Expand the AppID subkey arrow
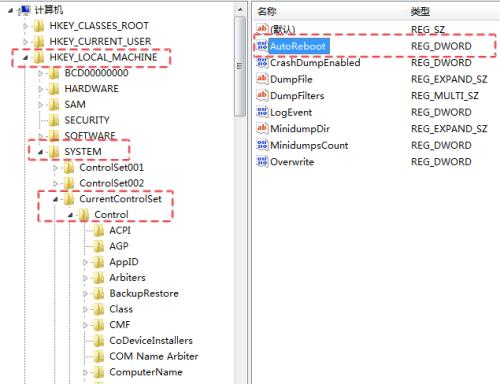Screen dimensions: 500x384 [x=85, y=262]
